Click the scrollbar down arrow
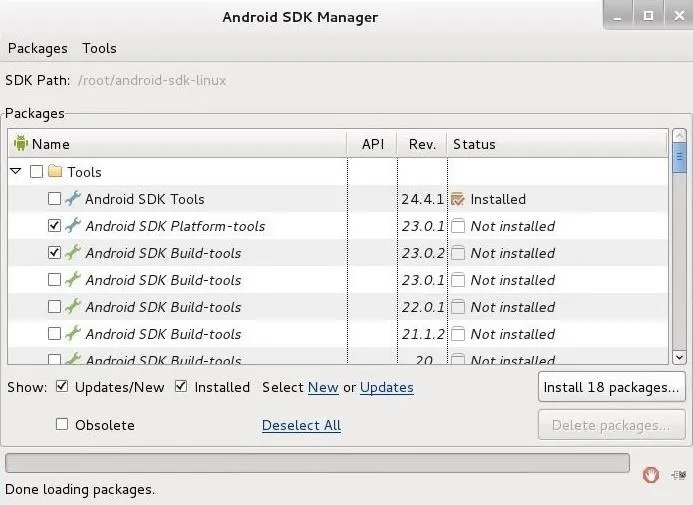The width and height of the screenshot is (693, 505). tap(679, 357)
